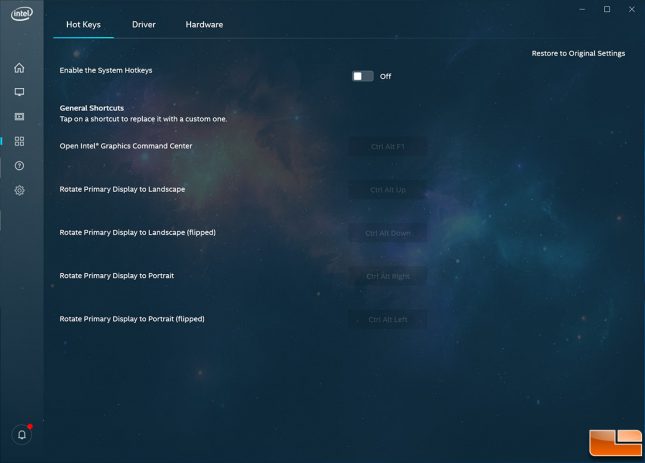The width and height of the screenshot is (645, 463).
Task: Open the Home page in sidebar
Action: [x=19, y=68]
